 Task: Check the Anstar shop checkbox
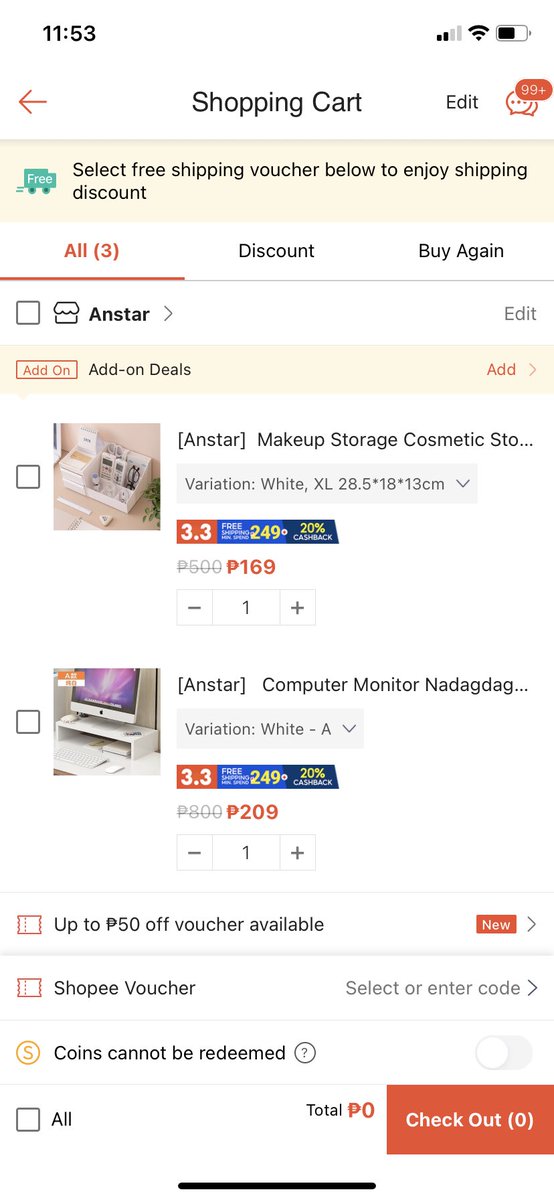click(28, 314)
